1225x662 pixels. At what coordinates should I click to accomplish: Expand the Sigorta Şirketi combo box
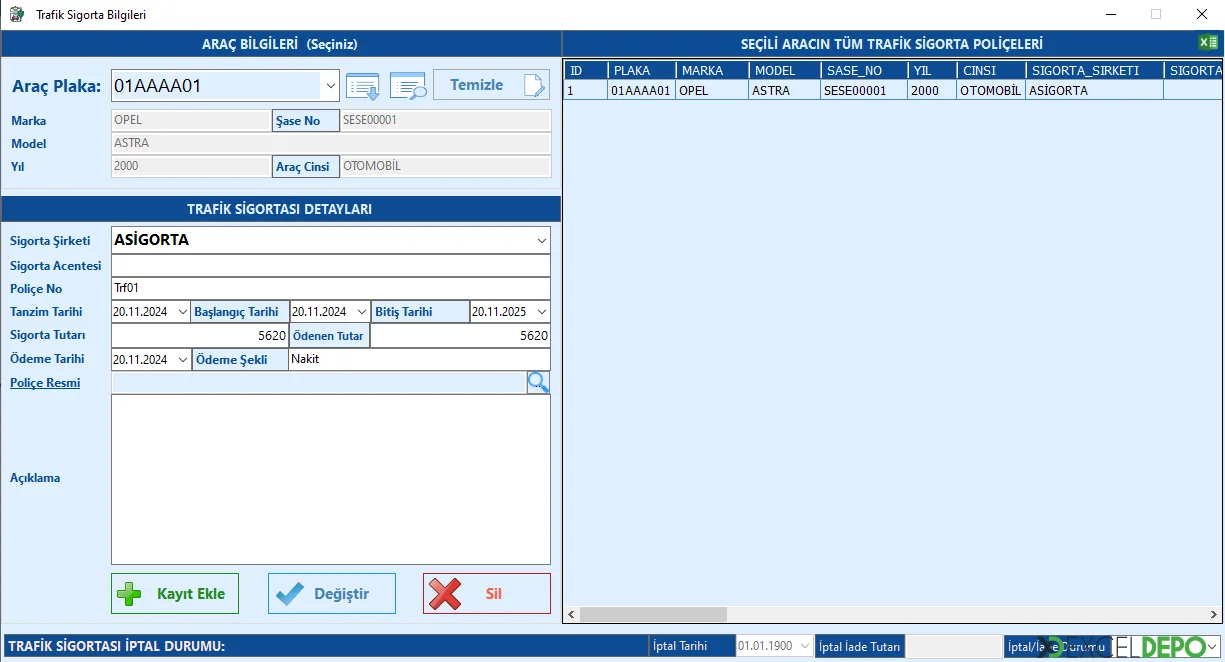click(x=541, y=241)
